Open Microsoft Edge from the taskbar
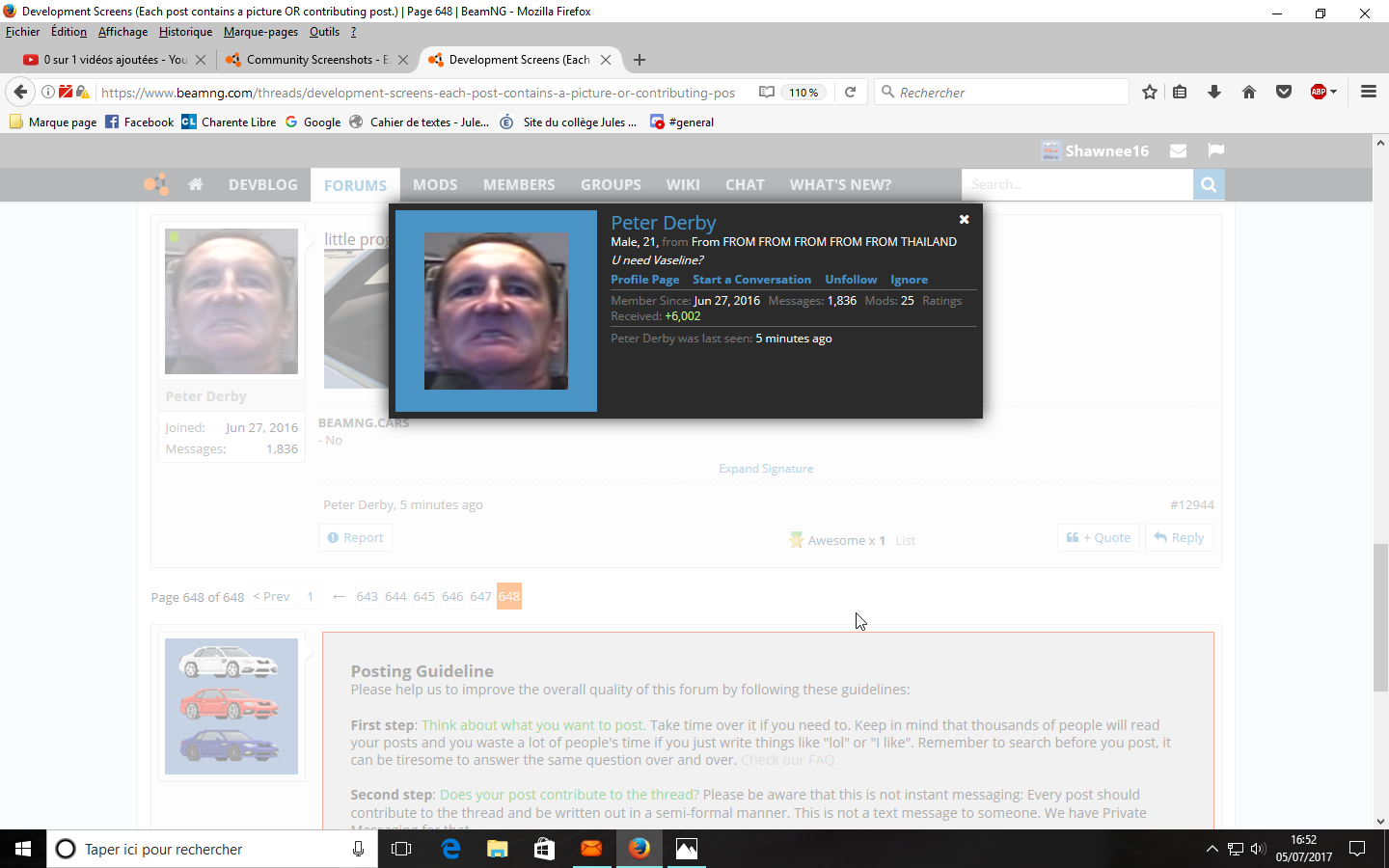Viewport: 1389px width, 868px height. point(450,849)
